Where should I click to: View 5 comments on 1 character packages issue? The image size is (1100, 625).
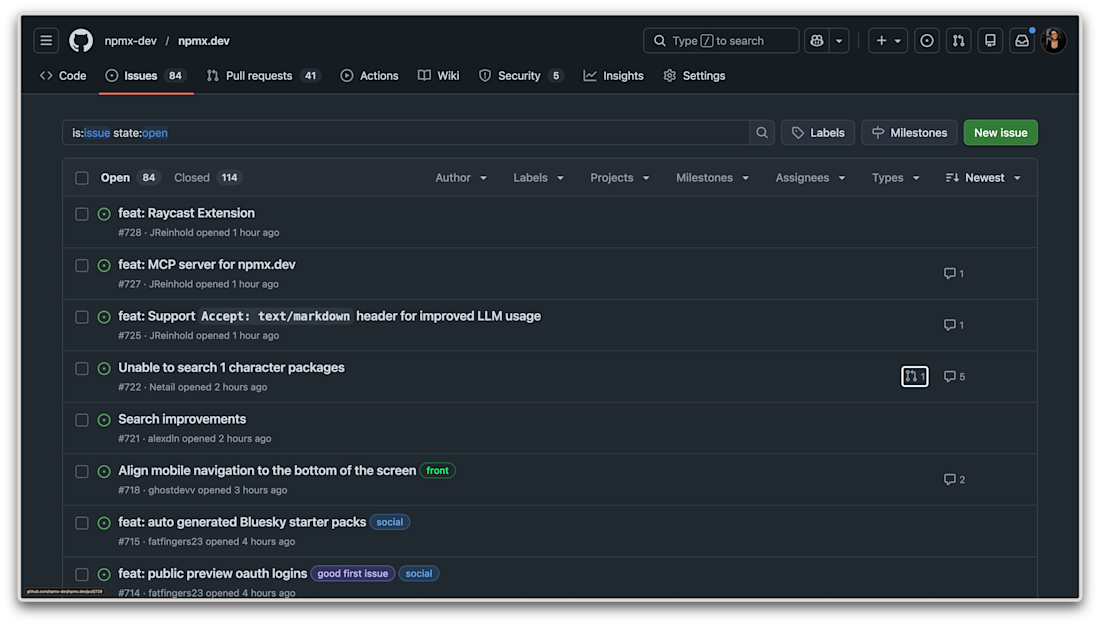(955, 377)
